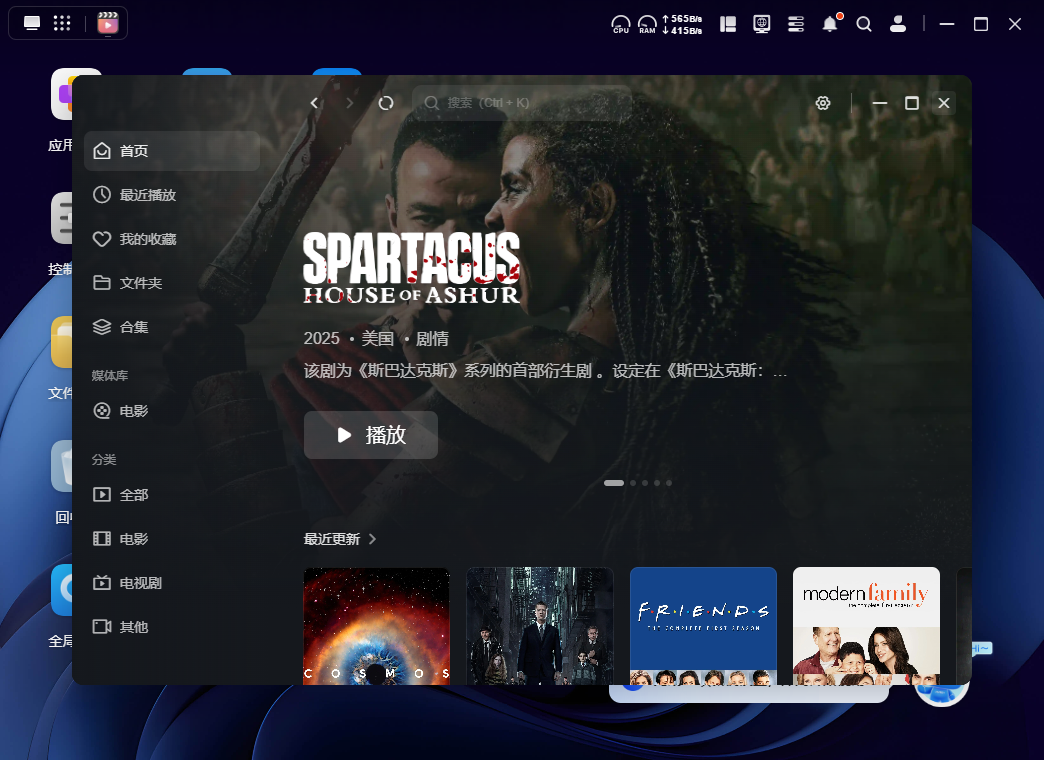Image resolution: width=1044 pixels, height=760 pixels.
Task: Select the first carousel indicator
Action: coord(614,483)
